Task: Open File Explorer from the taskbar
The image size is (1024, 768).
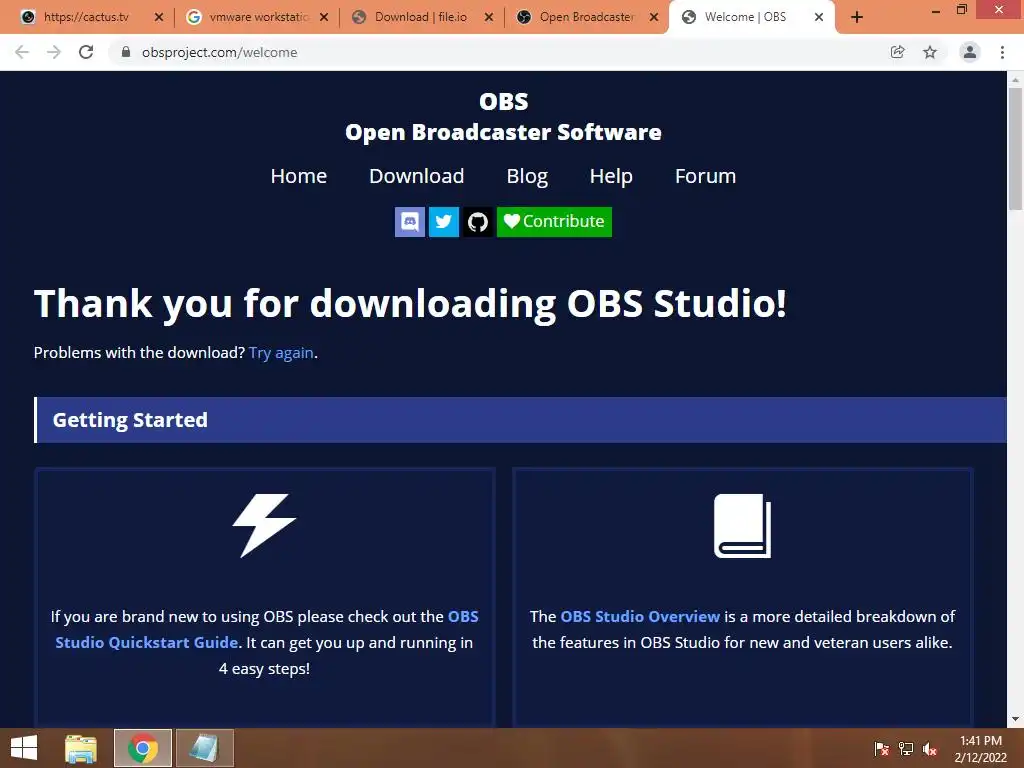Action: click(81, 748)
